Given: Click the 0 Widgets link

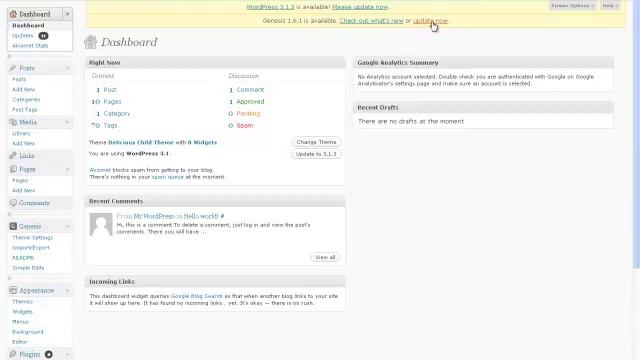Looking at the screenshot, I should tap(202, 142).
